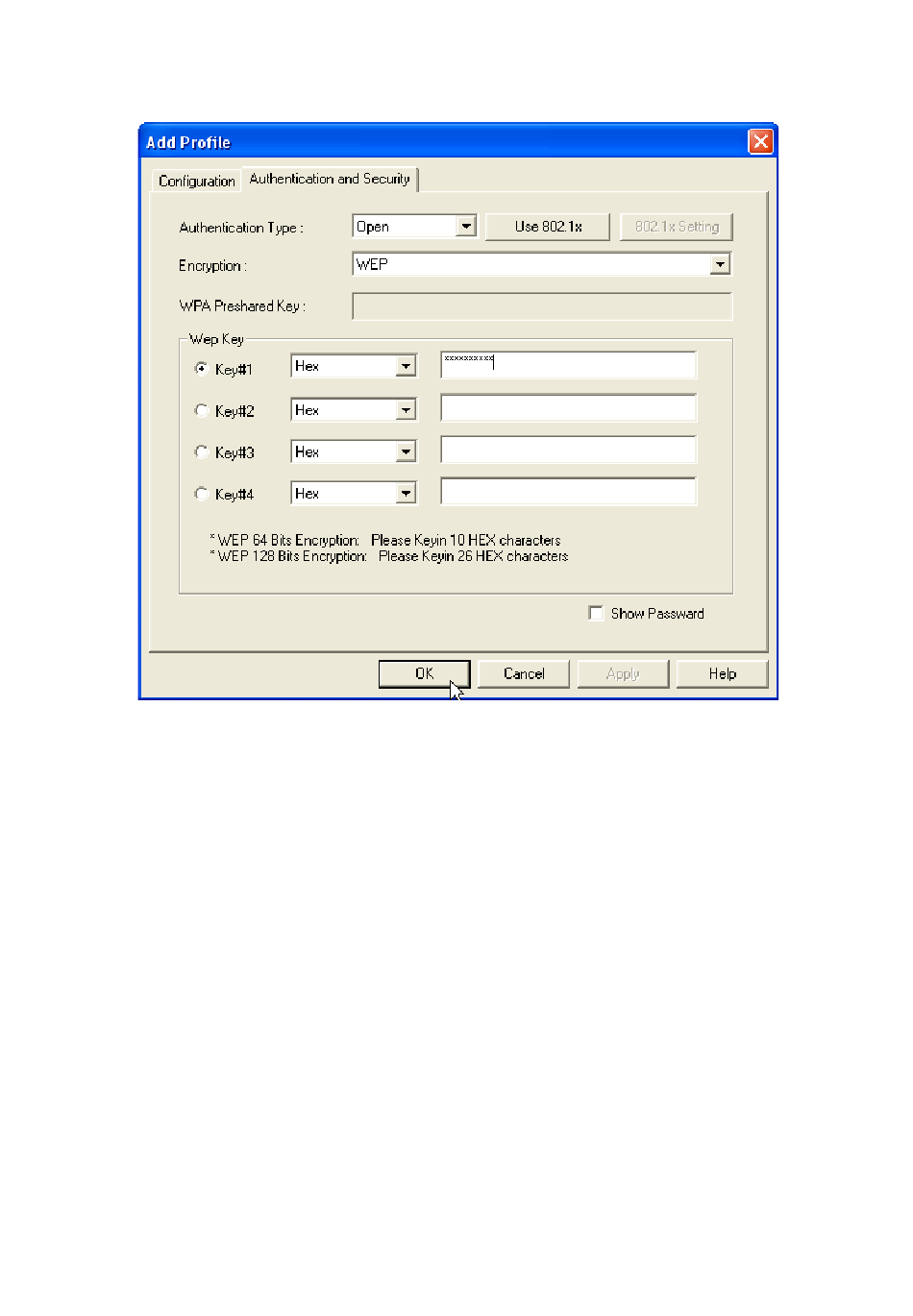
Task: Switch to the Configuration tab
Action: pos(196,181)
